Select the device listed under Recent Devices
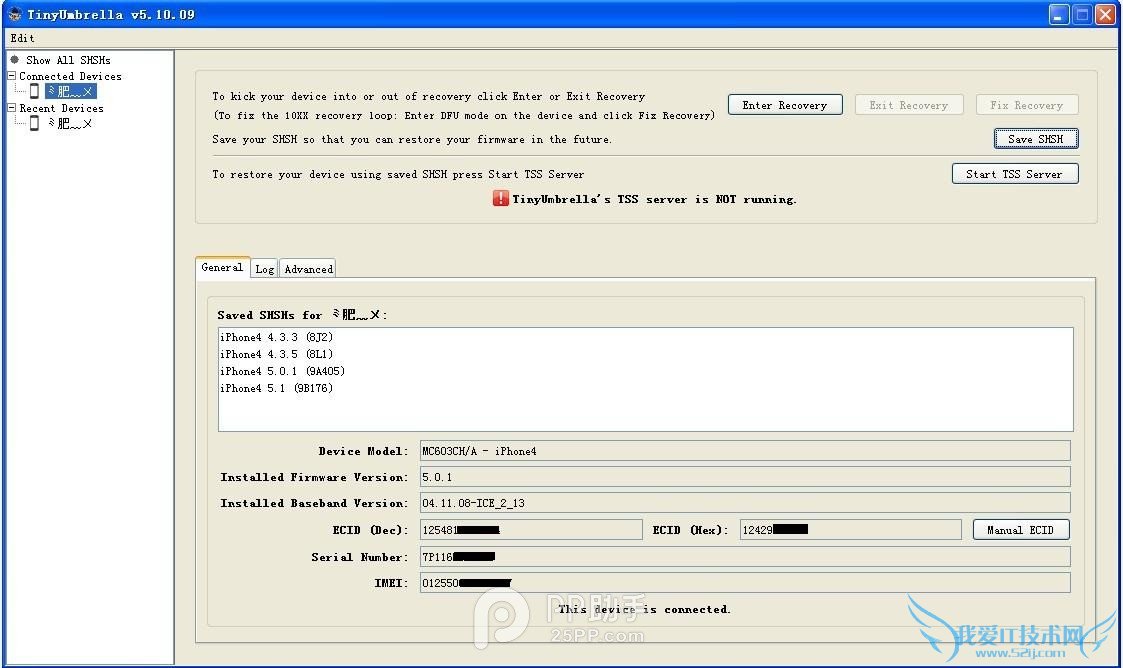This screenshot has width=1123, height=668. [x=70, y=123]
